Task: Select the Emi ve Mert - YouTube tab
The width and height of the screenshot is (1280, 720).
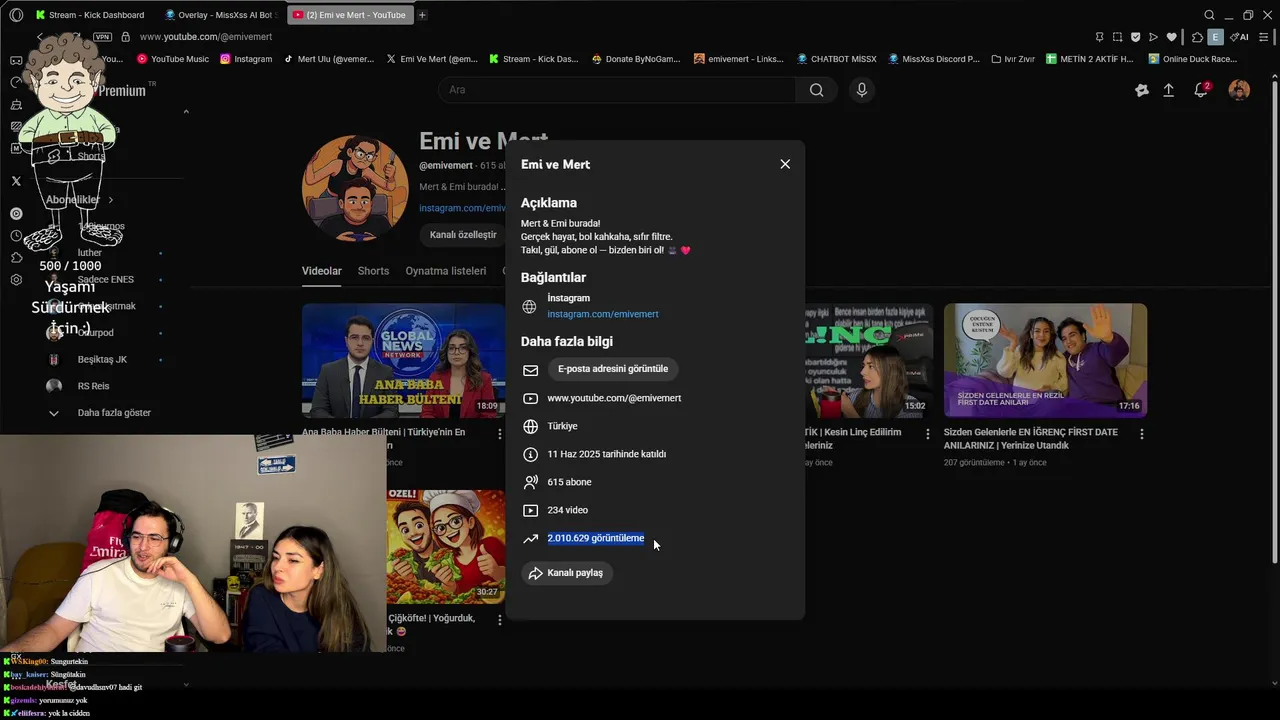Action: (349, 15)
